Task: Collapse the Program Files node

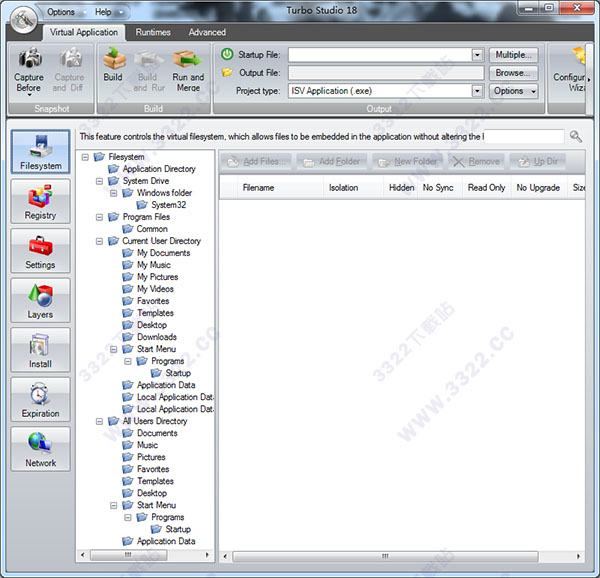Action: coord(99,217)
